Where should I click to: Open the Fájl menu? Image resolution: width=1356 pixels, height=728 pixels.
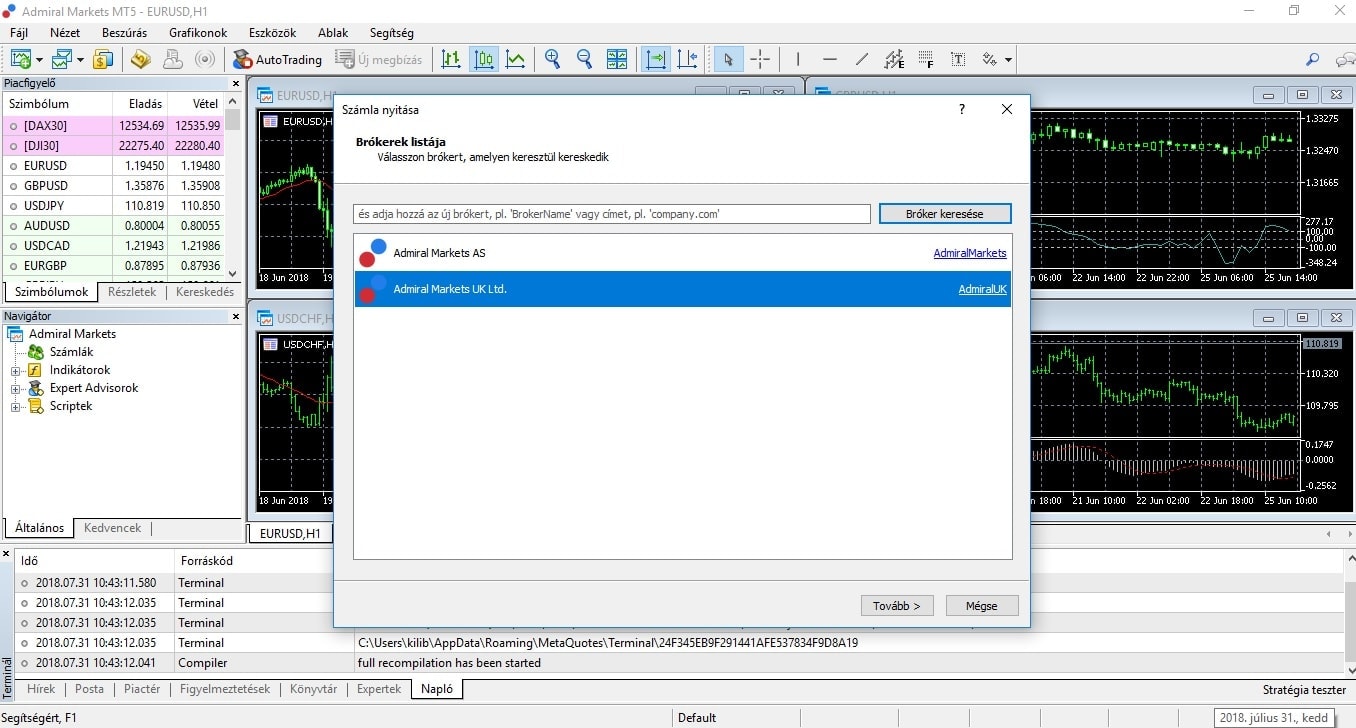(x=19, y=33)
